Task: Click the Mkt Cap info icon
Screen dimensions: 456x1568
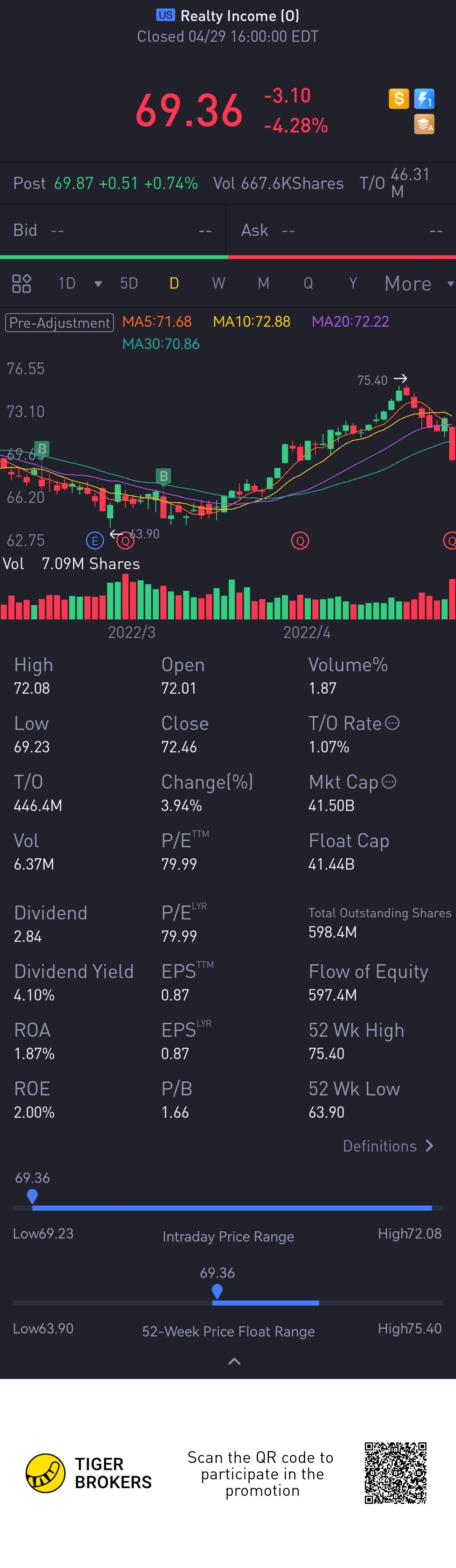Action: pos(388,781)
